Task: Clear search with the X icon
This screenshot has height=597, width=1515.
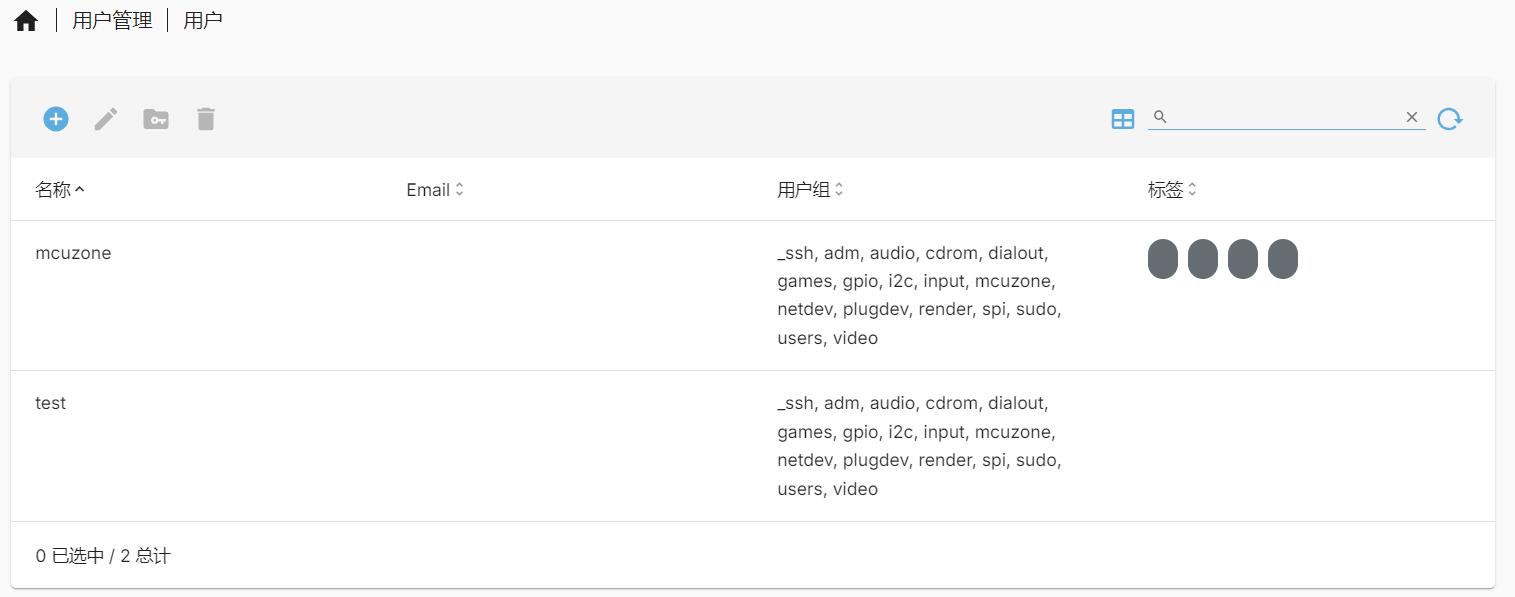Action: click(x=1412, y=117)
